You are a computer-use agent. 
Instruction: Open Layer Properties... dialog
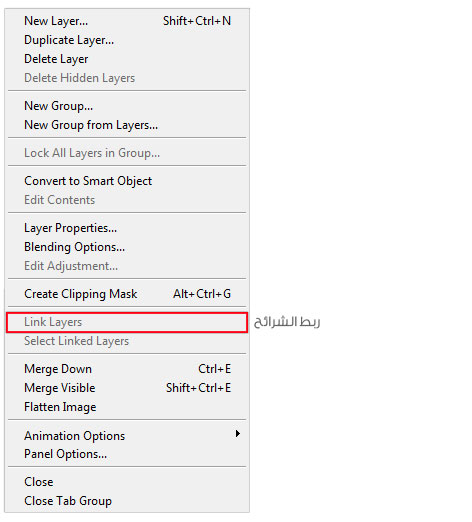click(x=127, y=228)
